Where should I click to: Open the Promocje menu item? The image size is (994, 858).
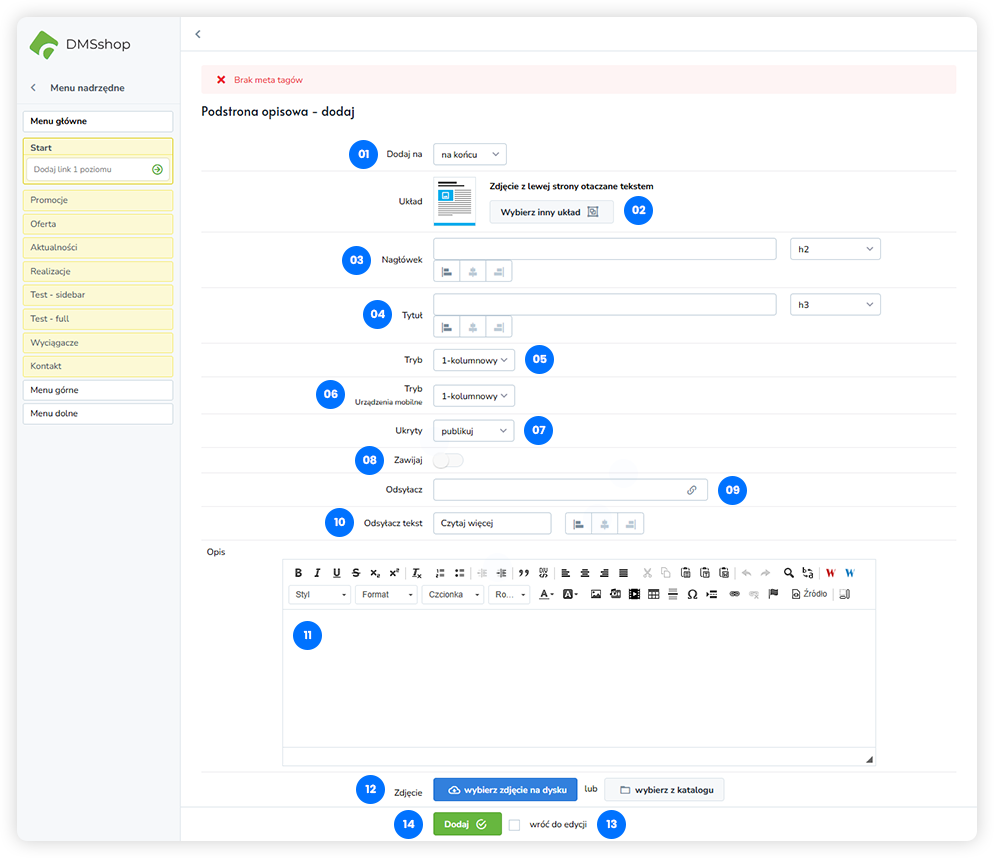point(97,200)
